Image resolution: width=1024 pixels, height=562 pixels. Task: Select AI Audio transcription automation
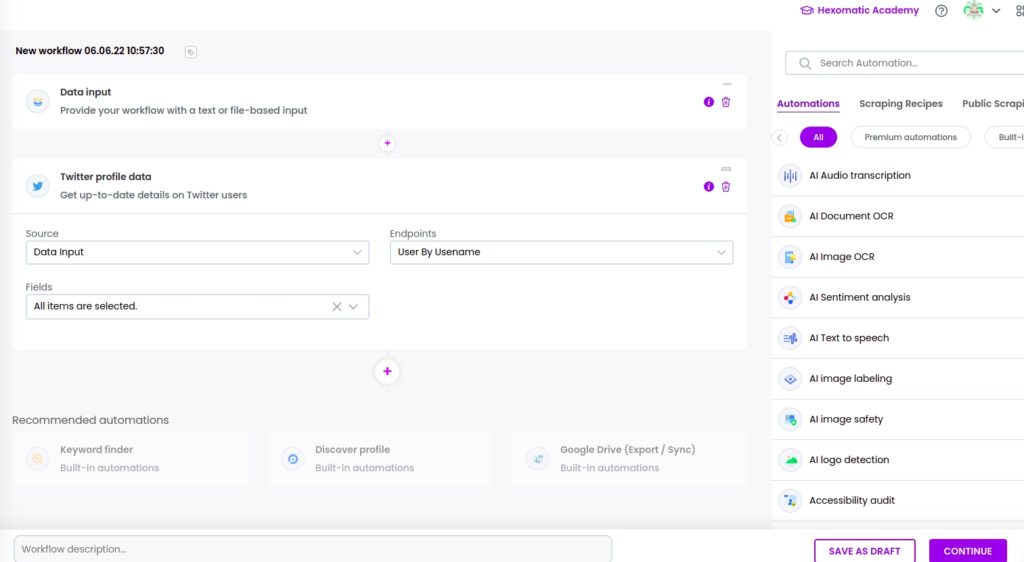point(898,176)
